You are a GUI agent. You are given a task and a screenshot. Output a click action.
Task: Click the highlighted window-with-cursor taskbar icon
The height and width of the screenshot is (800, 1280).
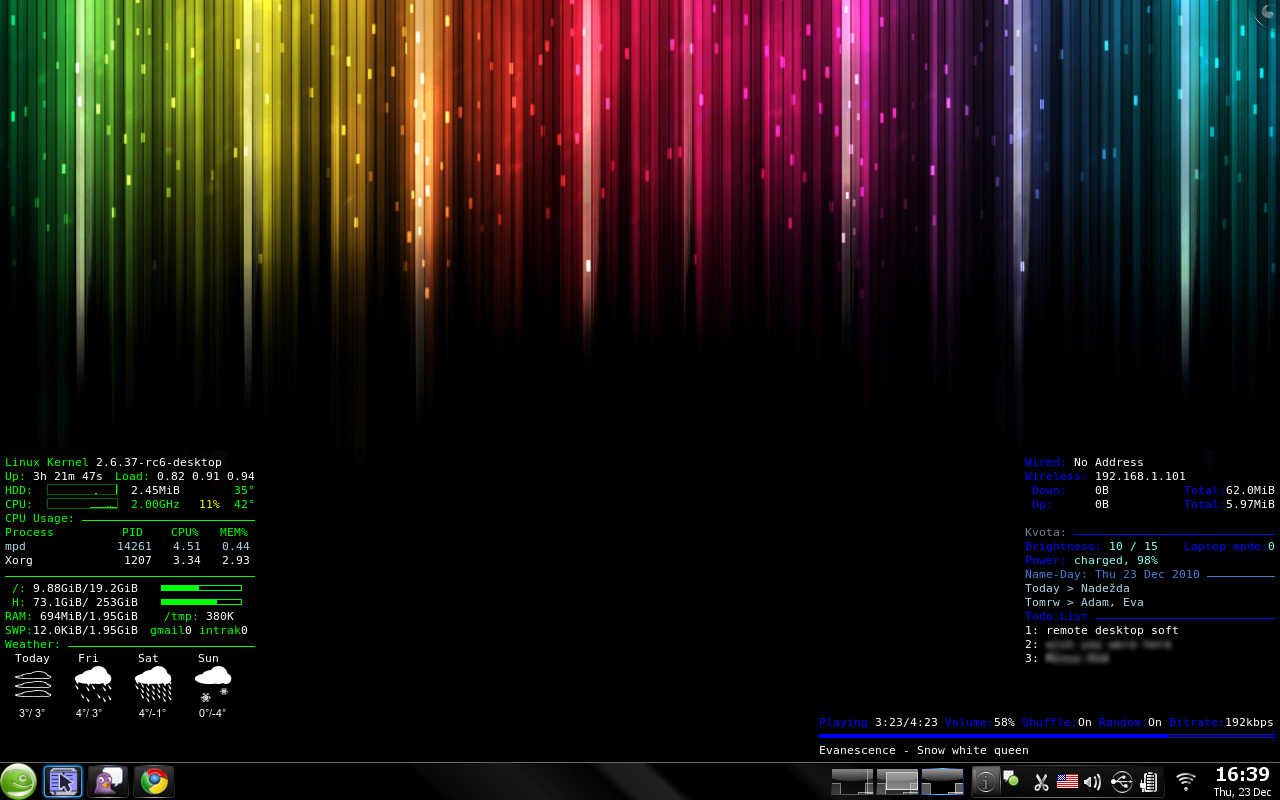click(x=63, y=781)
